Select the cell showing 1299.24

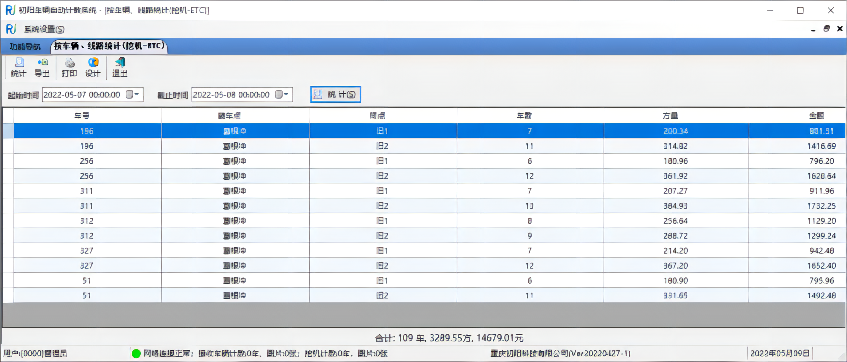797,236
